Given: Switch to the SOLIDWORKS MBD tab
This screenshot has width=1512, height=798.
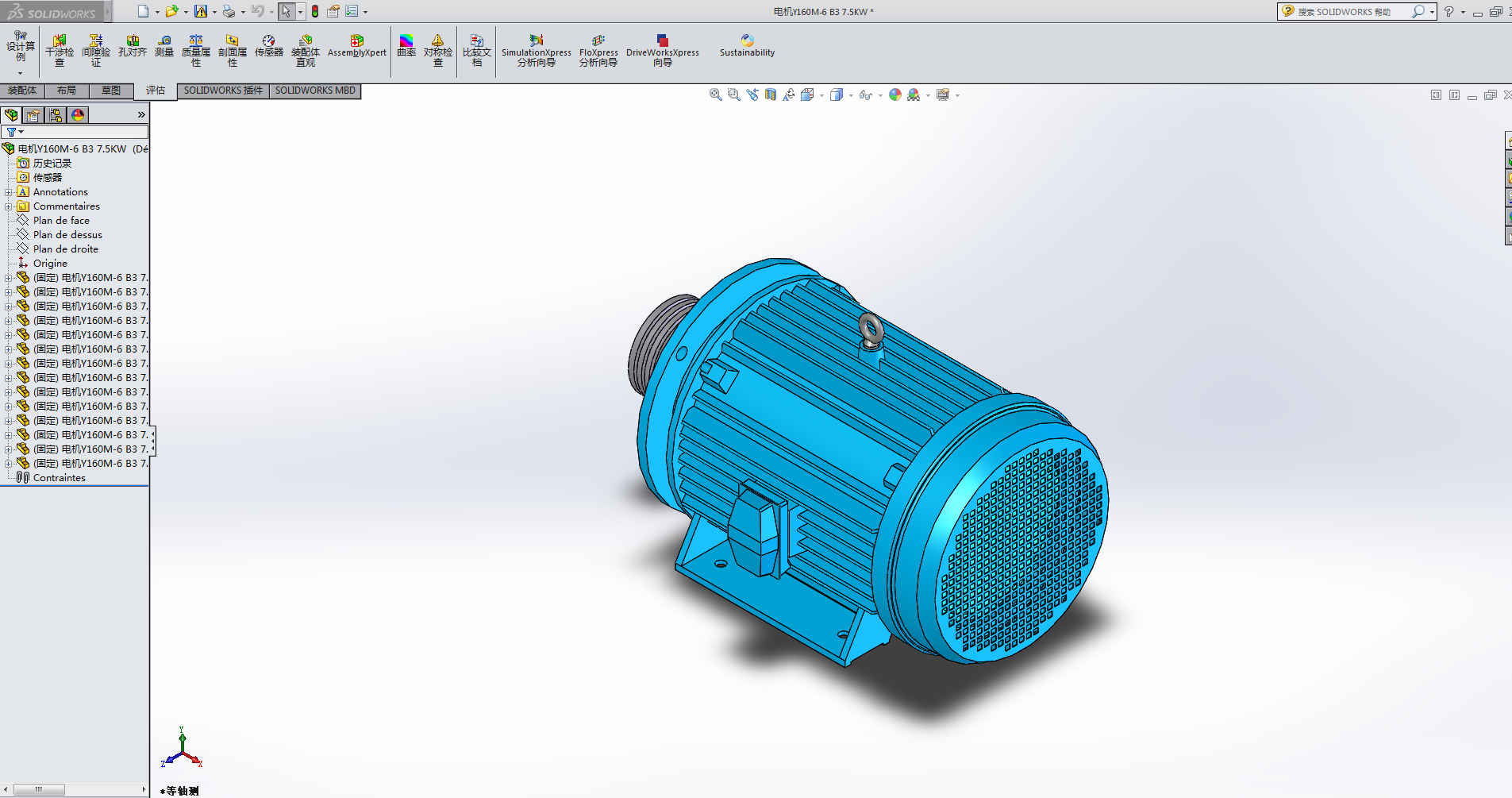Looking at the screenshot, I should [315, 91].
